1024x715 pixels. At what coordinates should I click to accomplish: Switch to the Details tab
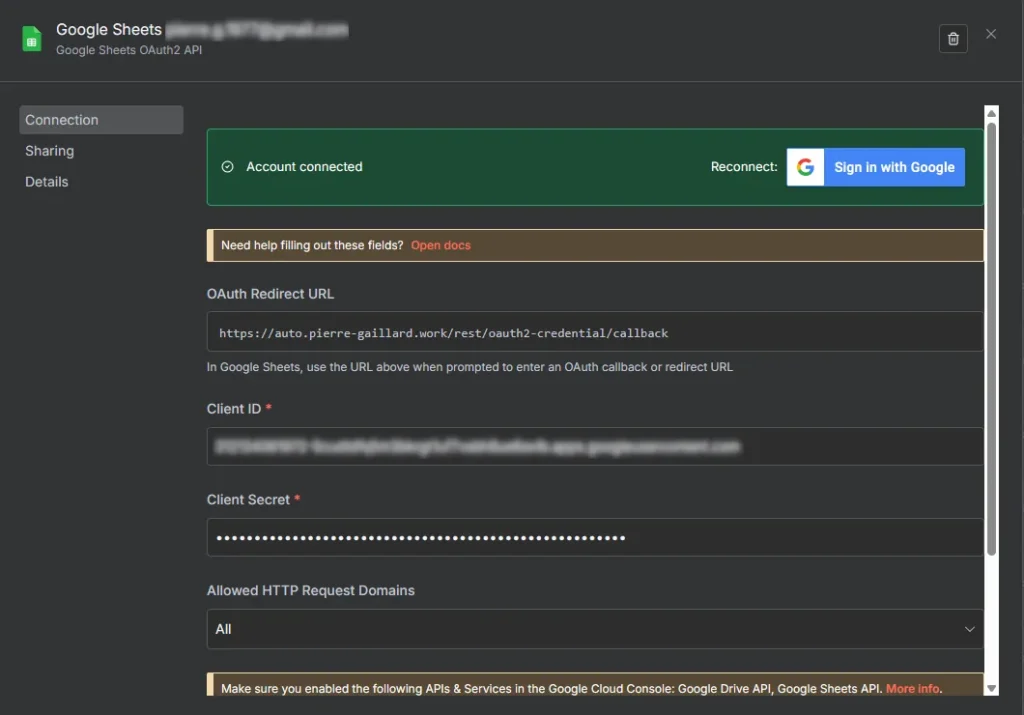click(x=46, y=182)
